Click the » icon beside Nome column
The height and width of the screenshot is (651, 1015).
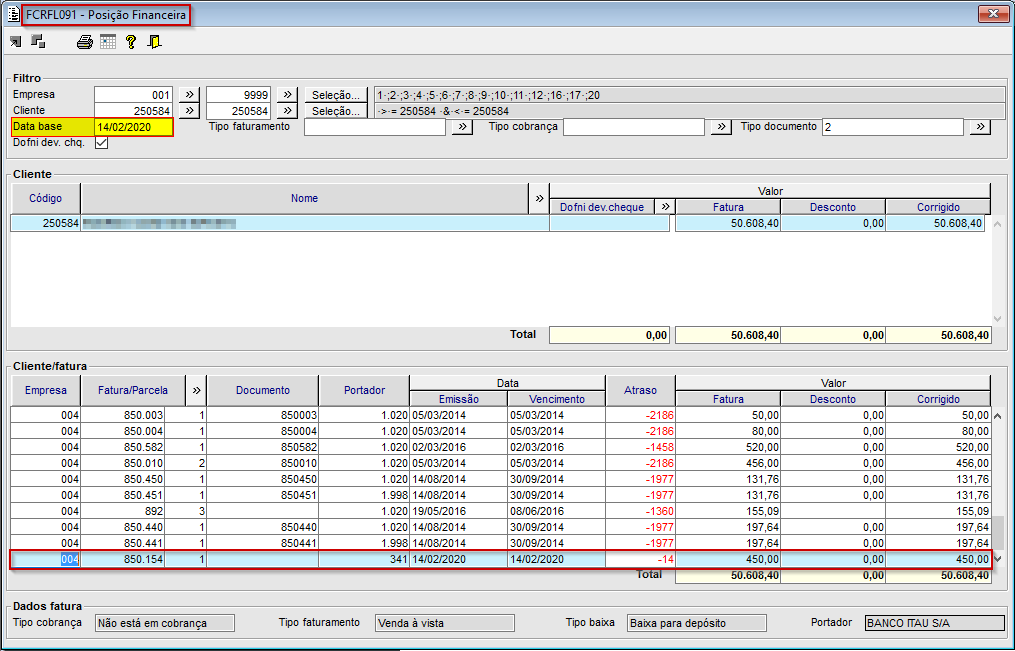pos(539,198)
